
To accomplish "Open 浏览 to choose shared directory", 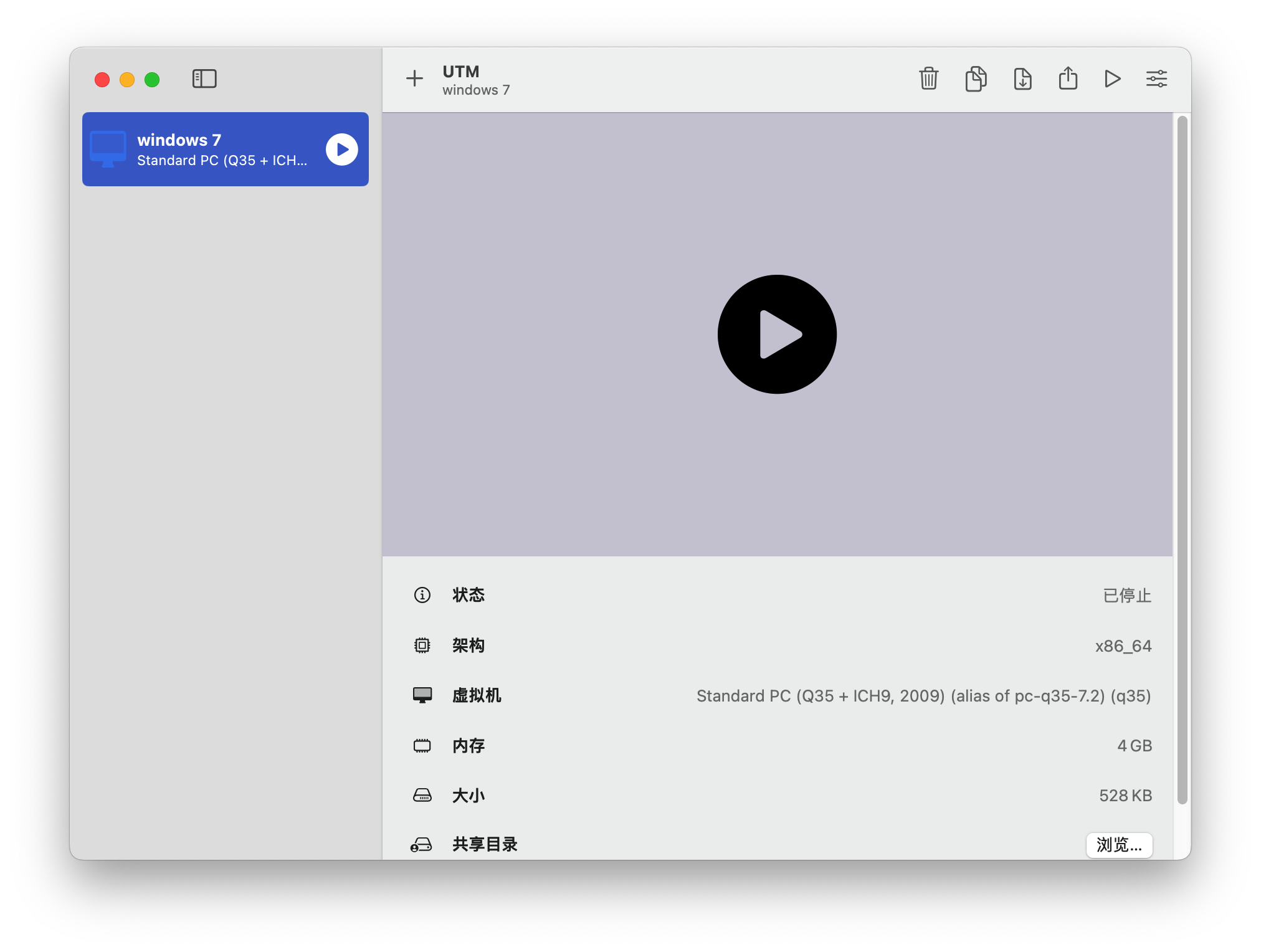I will click(1119, 845).
